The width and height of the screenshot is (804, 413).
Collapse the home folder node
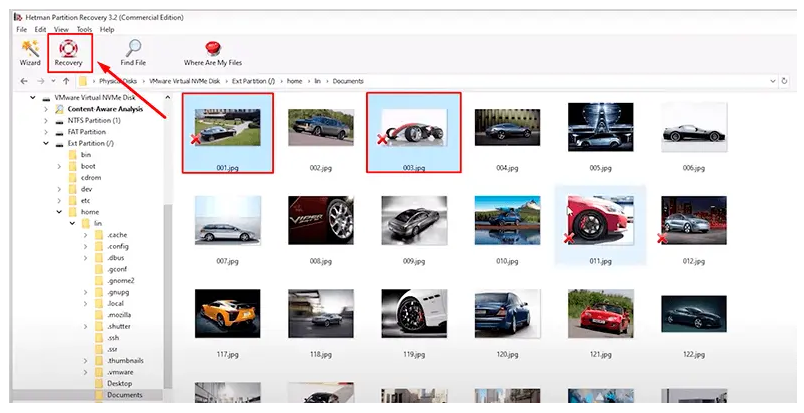pyautogui.click(x=59, y=212)
